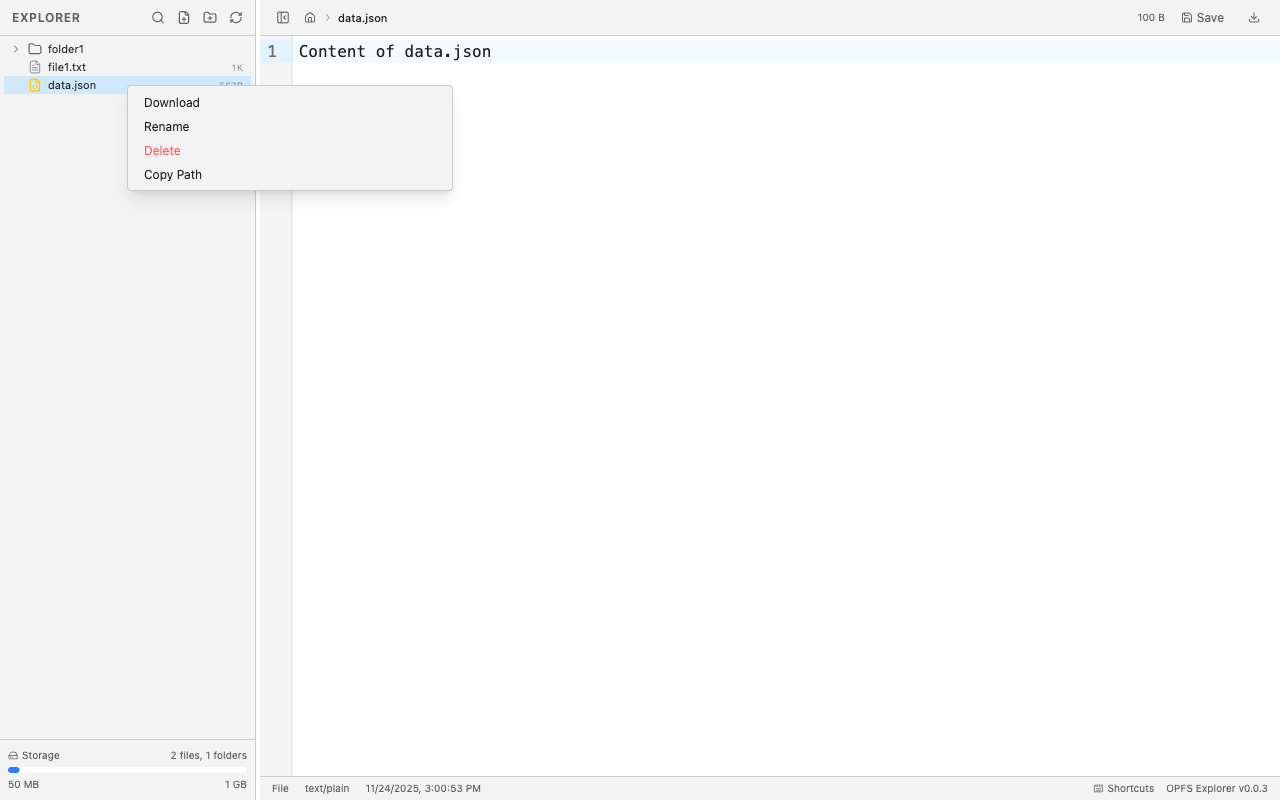
Task: Delete data.json via the context menu option
Action: pyautogui.click(x=162, y=150)
